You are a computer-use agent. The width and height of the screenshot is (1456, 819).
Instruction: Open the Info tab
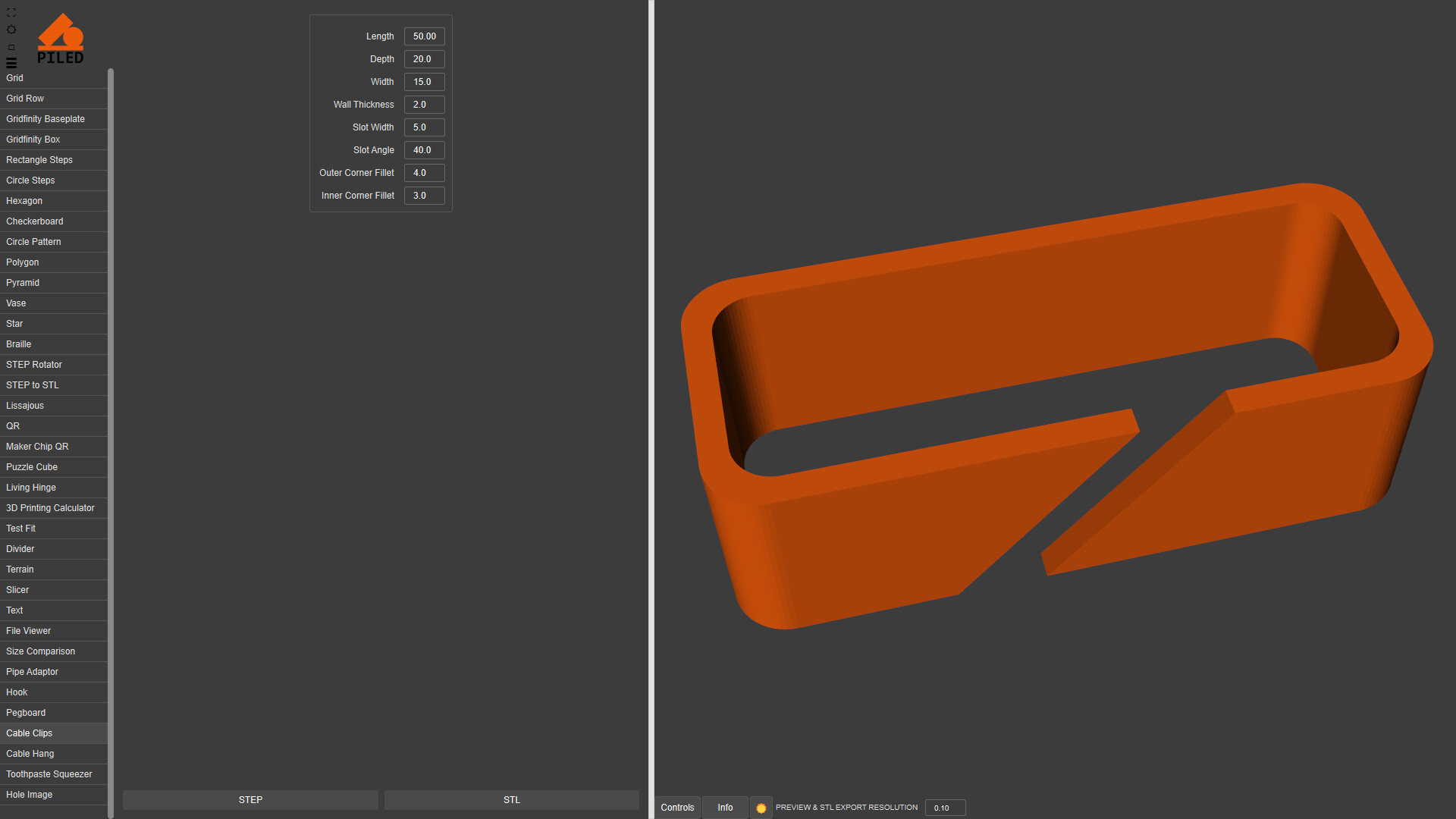725,808
